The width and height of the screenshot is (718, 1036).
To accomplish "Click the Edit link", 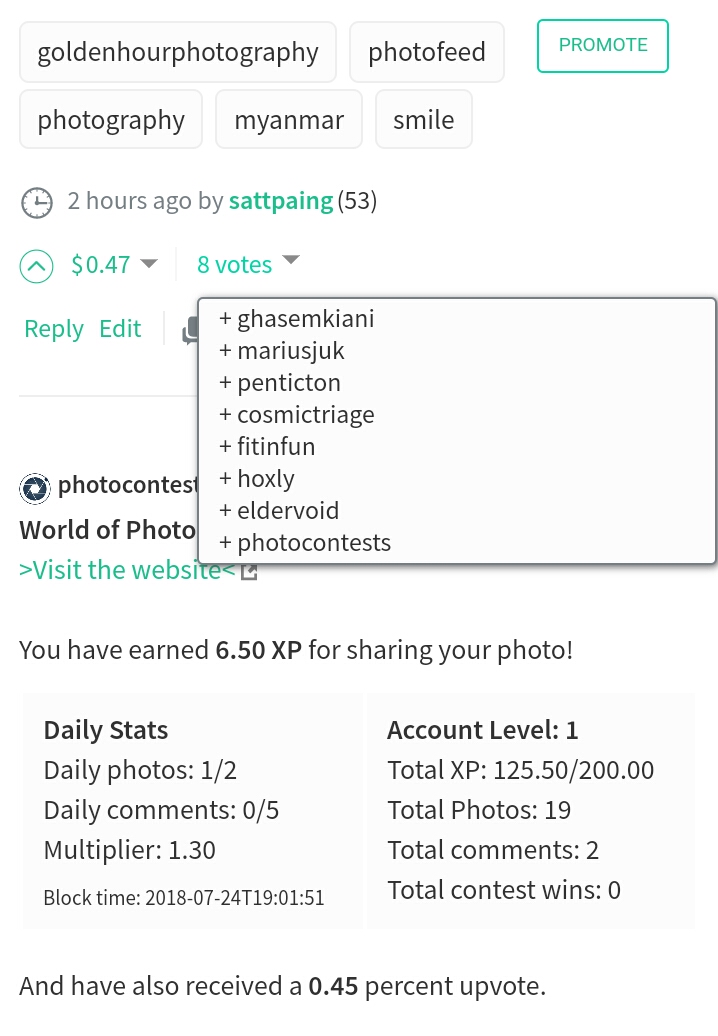I will click(x=120, y=328).
